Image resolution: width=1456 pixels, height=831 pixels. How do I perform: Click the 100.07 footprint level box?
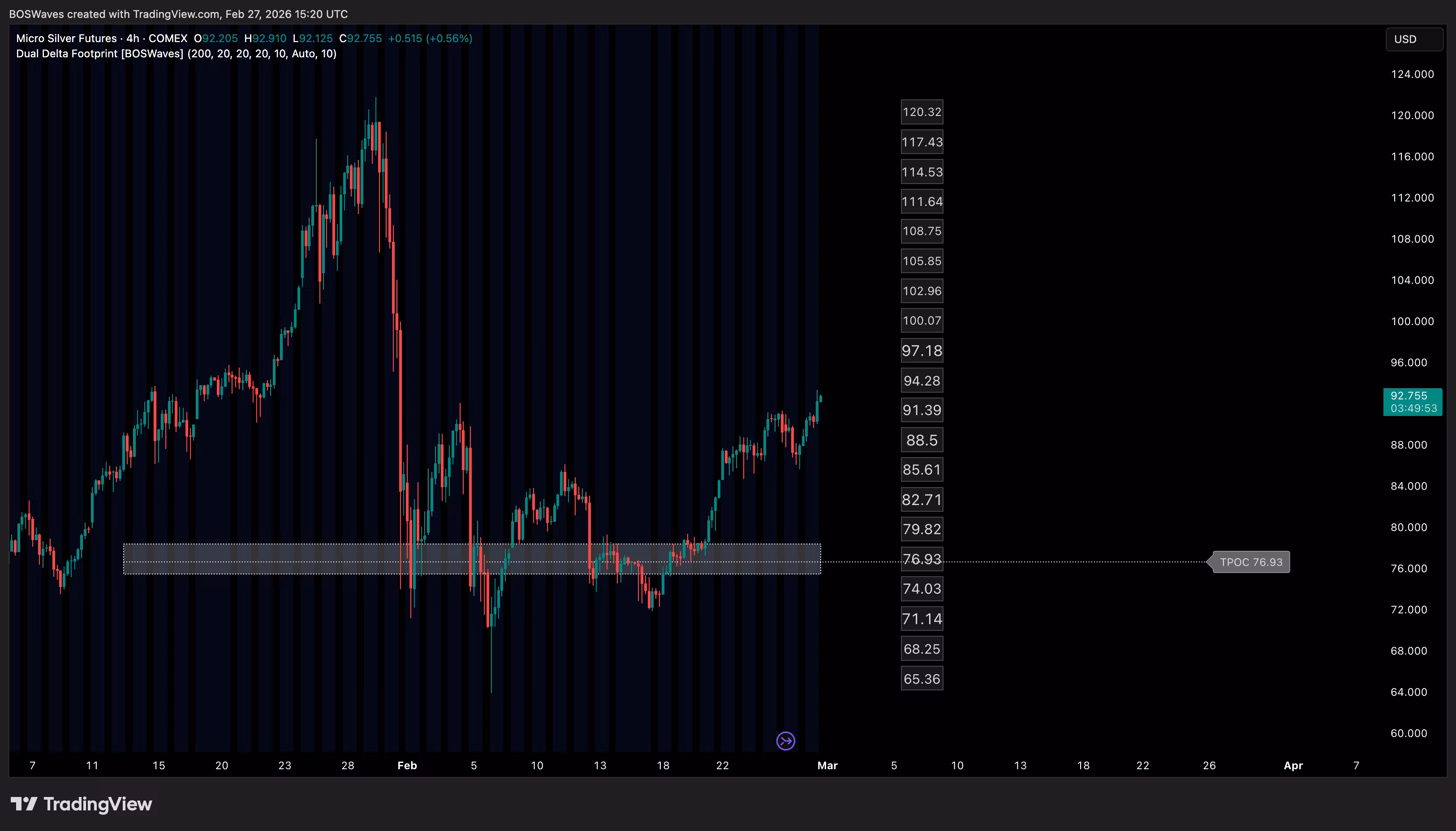[x=922, y=321]
